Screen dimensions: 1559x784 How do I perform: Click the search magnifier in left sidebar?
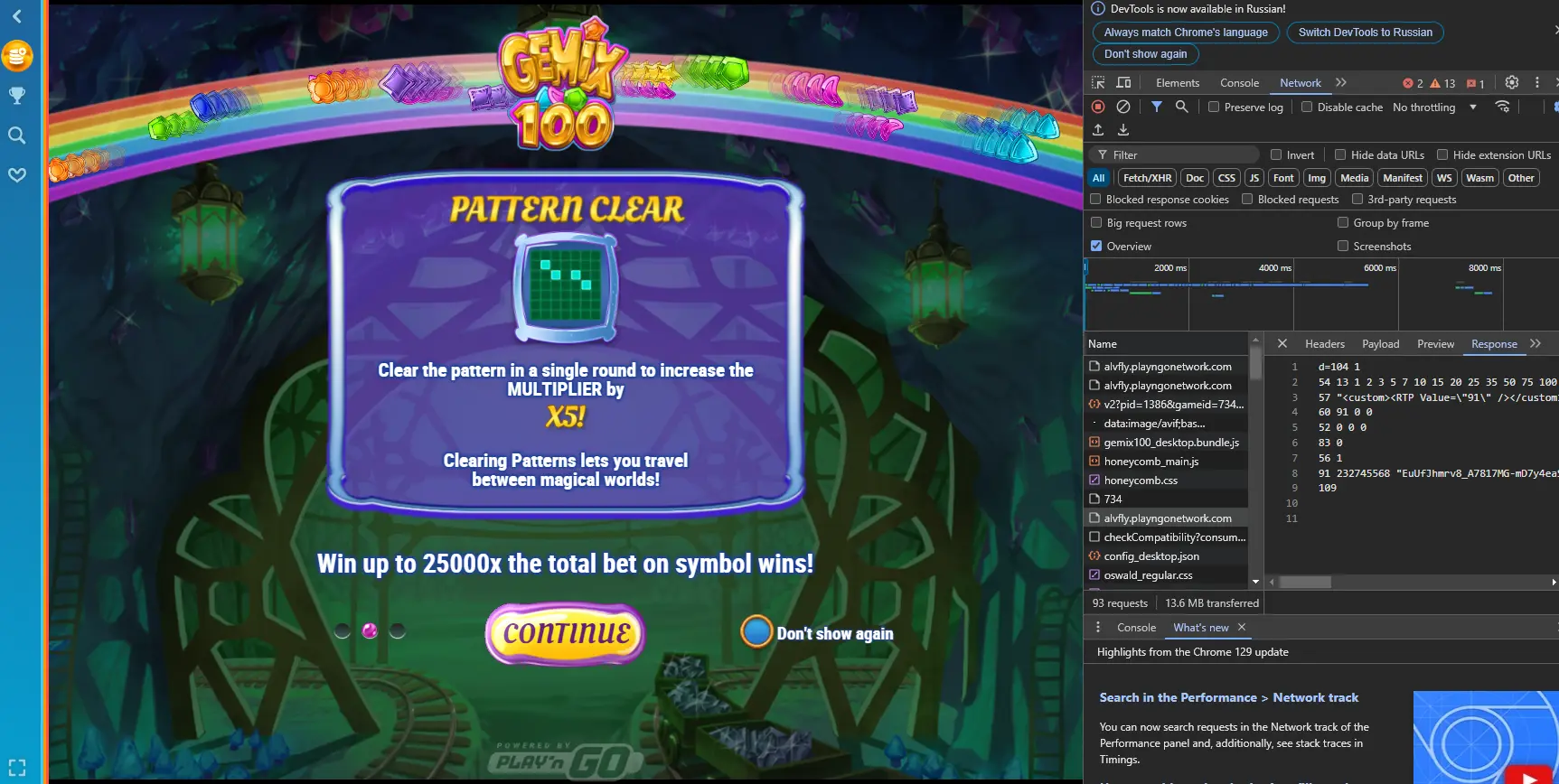(17, 135)
